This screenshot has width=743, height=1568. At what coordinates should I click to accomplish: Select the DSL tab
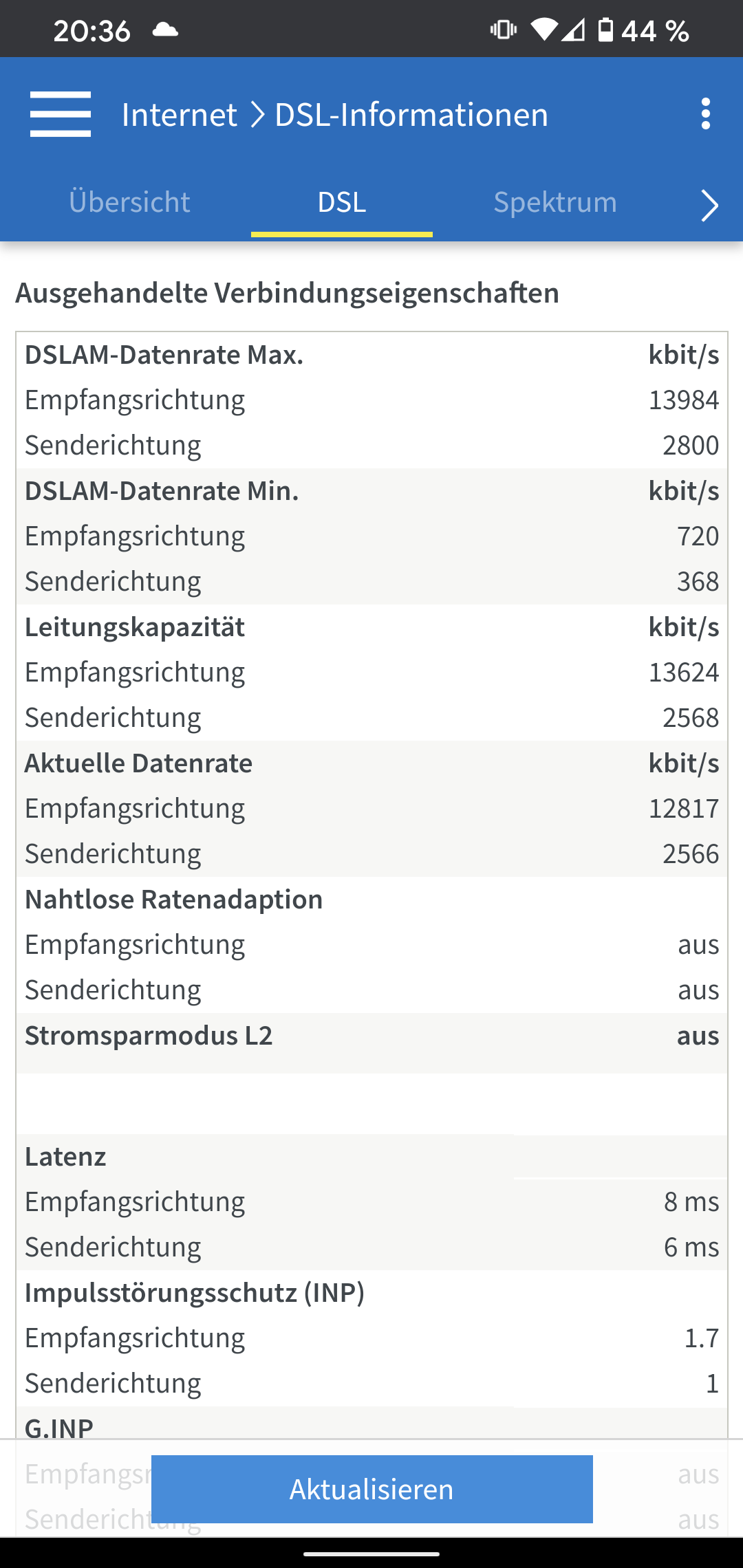342,202
